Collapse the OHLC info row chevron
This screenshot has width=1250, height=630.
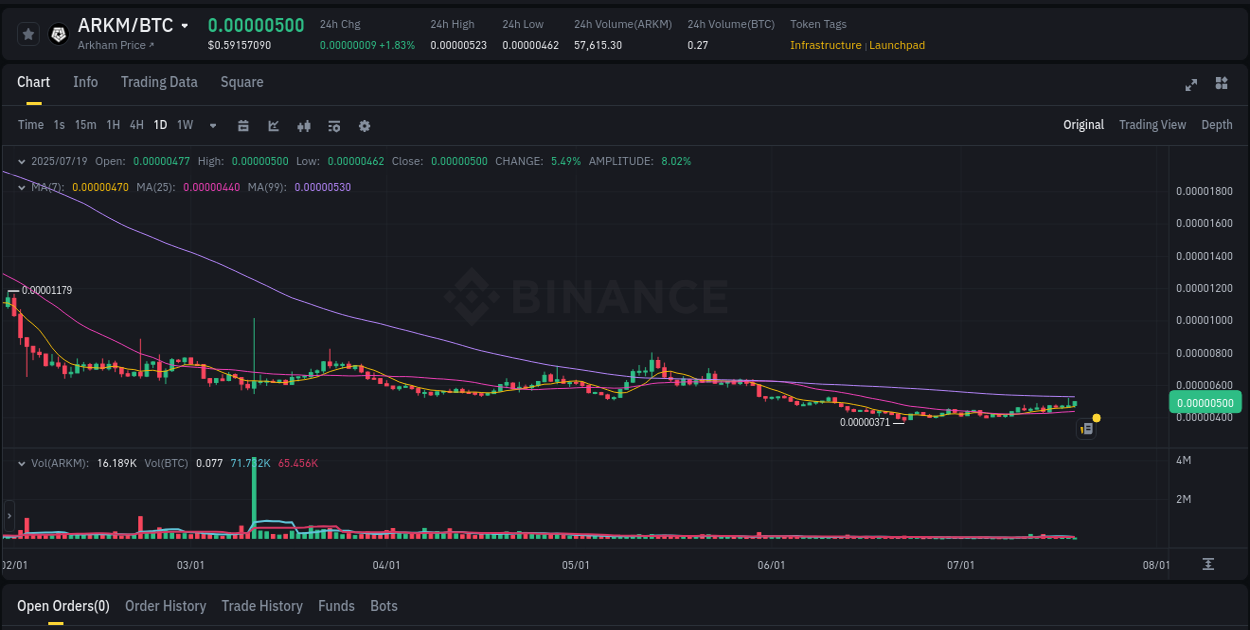point(21,161)
